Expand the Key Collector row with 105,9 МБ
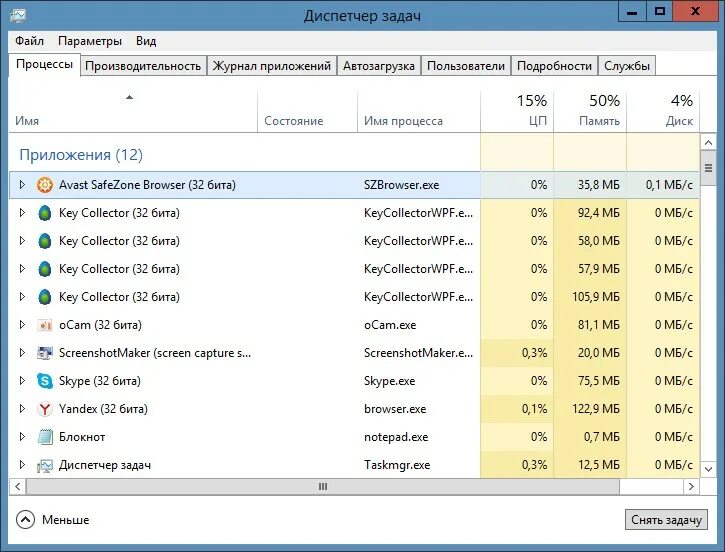 pos(22,297)
